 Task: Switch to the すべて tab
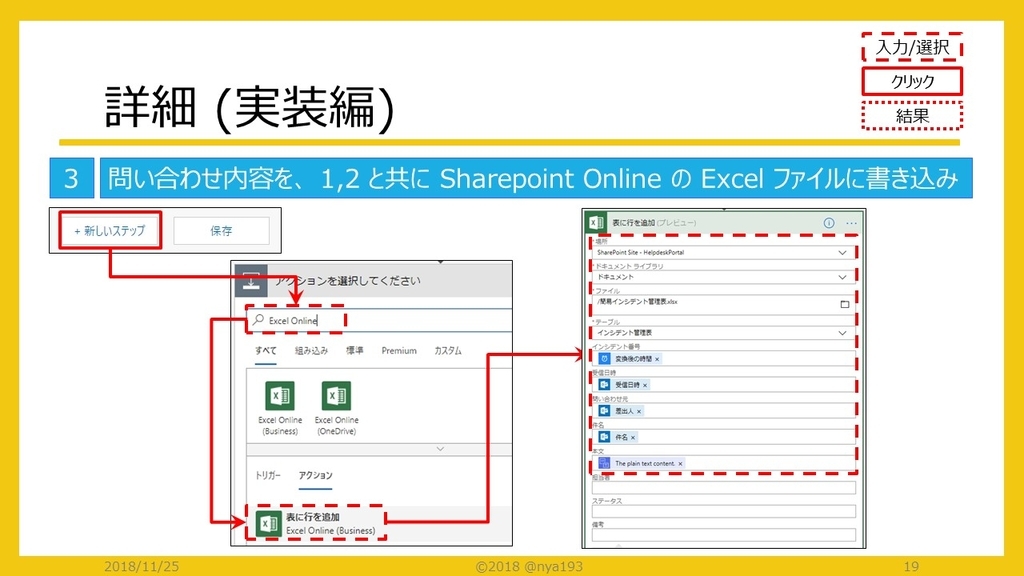point(266,351)
